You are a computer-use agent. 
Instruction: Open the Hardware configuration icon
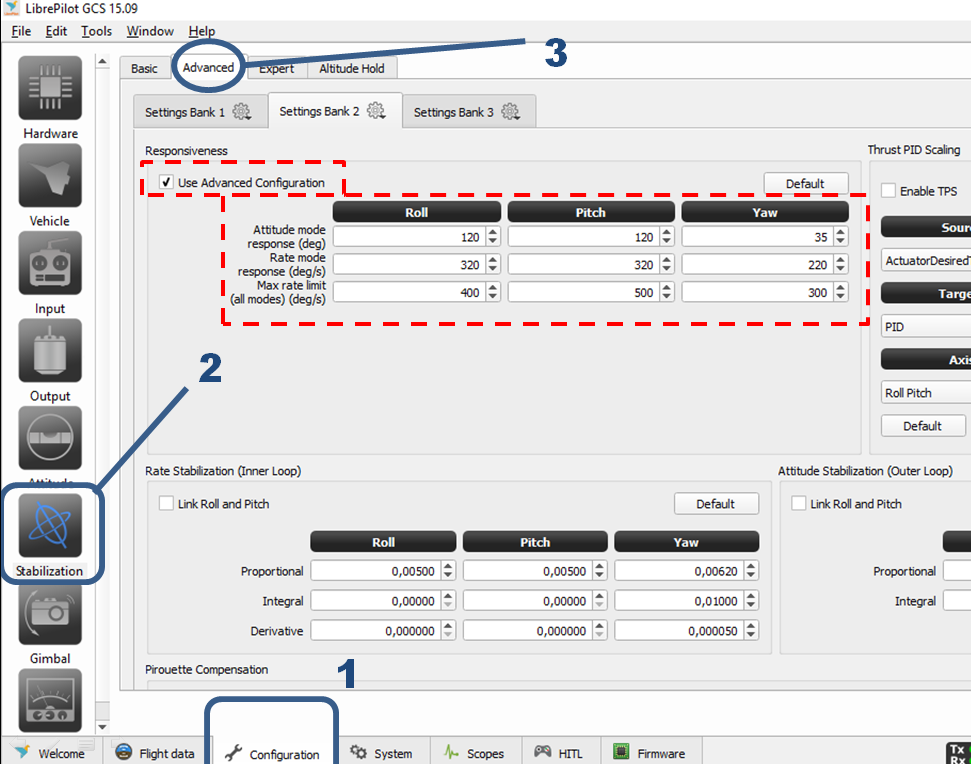coord(50,90)
